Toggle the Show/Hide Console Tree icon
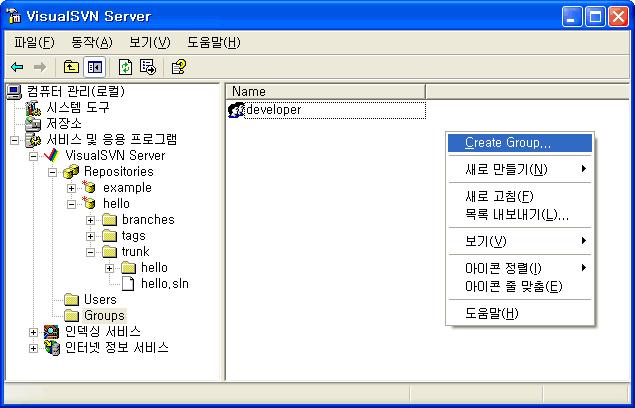 (94, 67)
